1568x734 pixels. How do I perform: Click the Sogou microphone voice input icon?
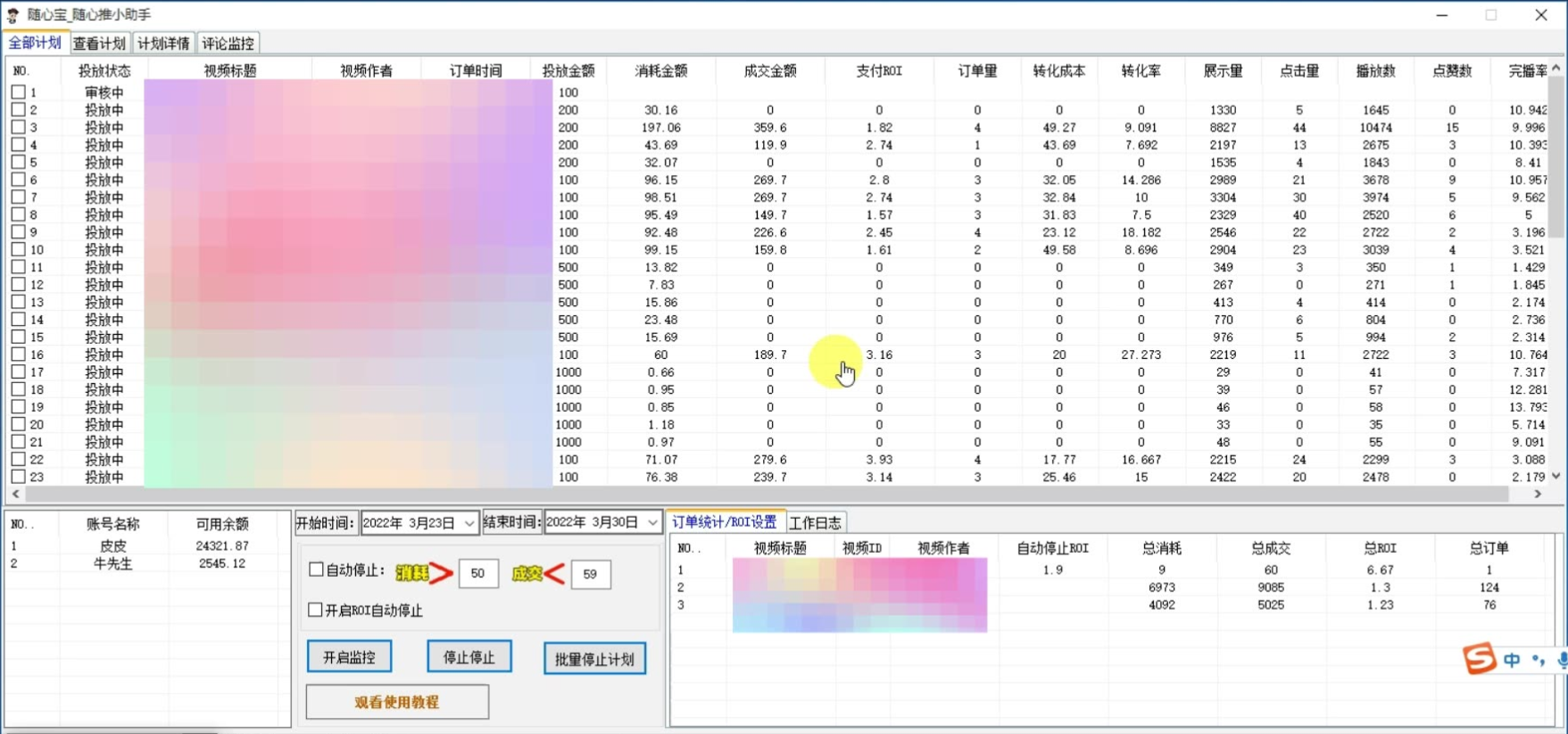(x=1562, y=660)
